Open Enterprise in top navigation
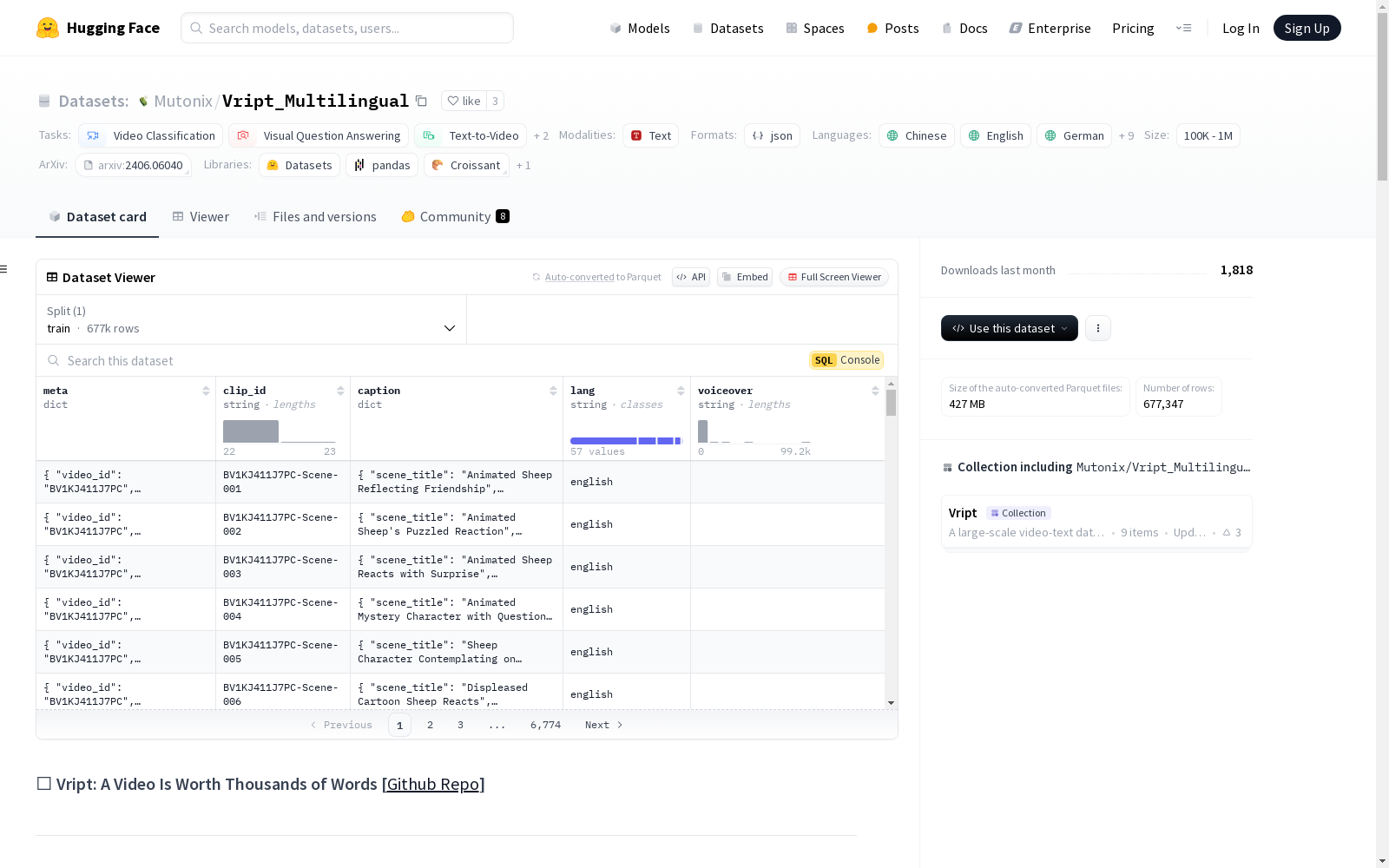1389x868 pixels. point(1050,28)
